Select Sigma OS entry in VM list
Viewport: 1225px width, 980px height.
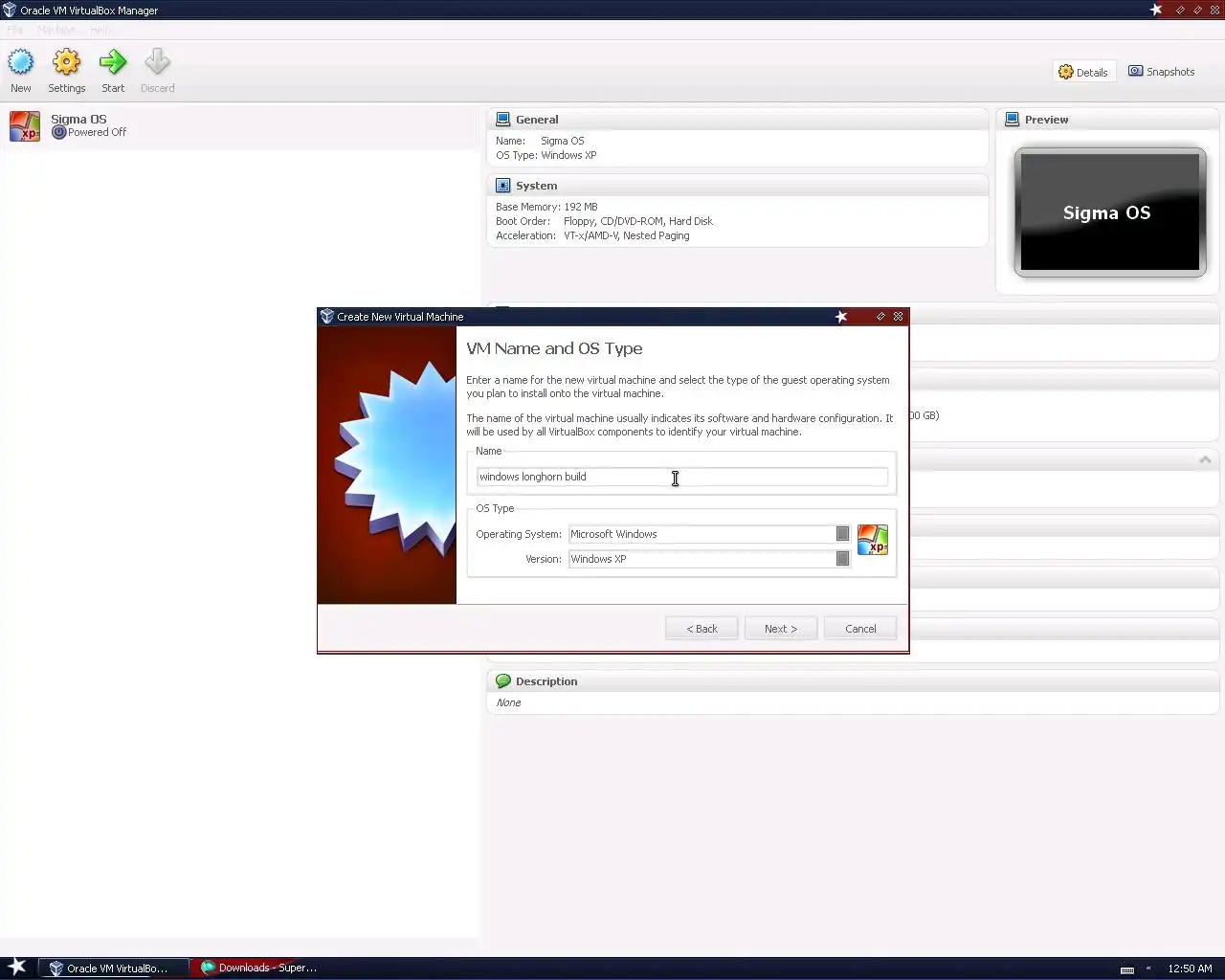pyautogui.click(x=239, y=126)
